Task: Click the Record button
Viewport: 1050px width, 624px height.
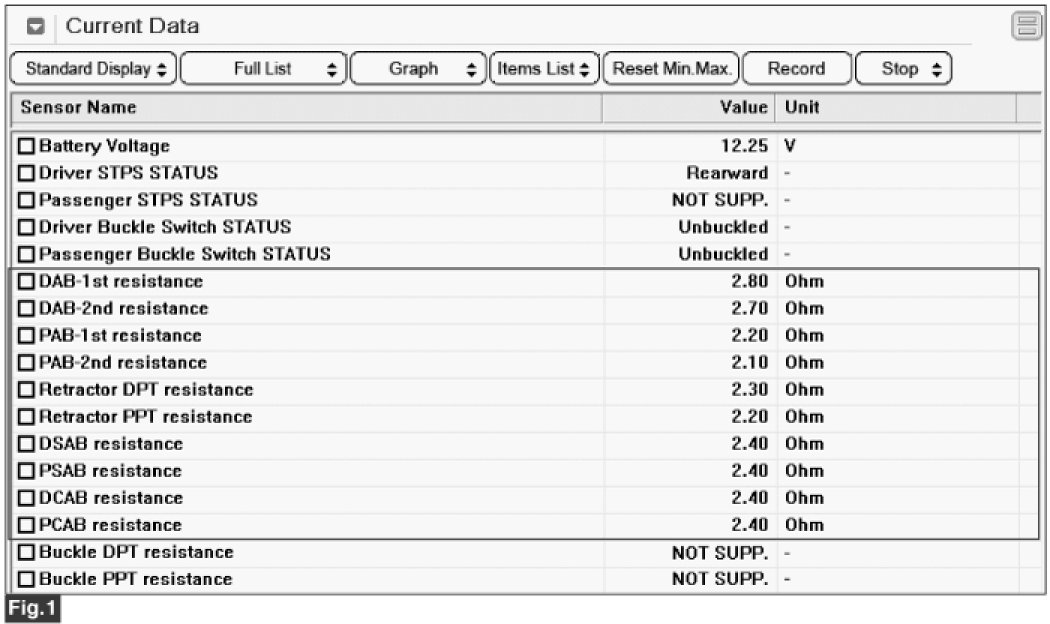Action: tap(796, 69)
